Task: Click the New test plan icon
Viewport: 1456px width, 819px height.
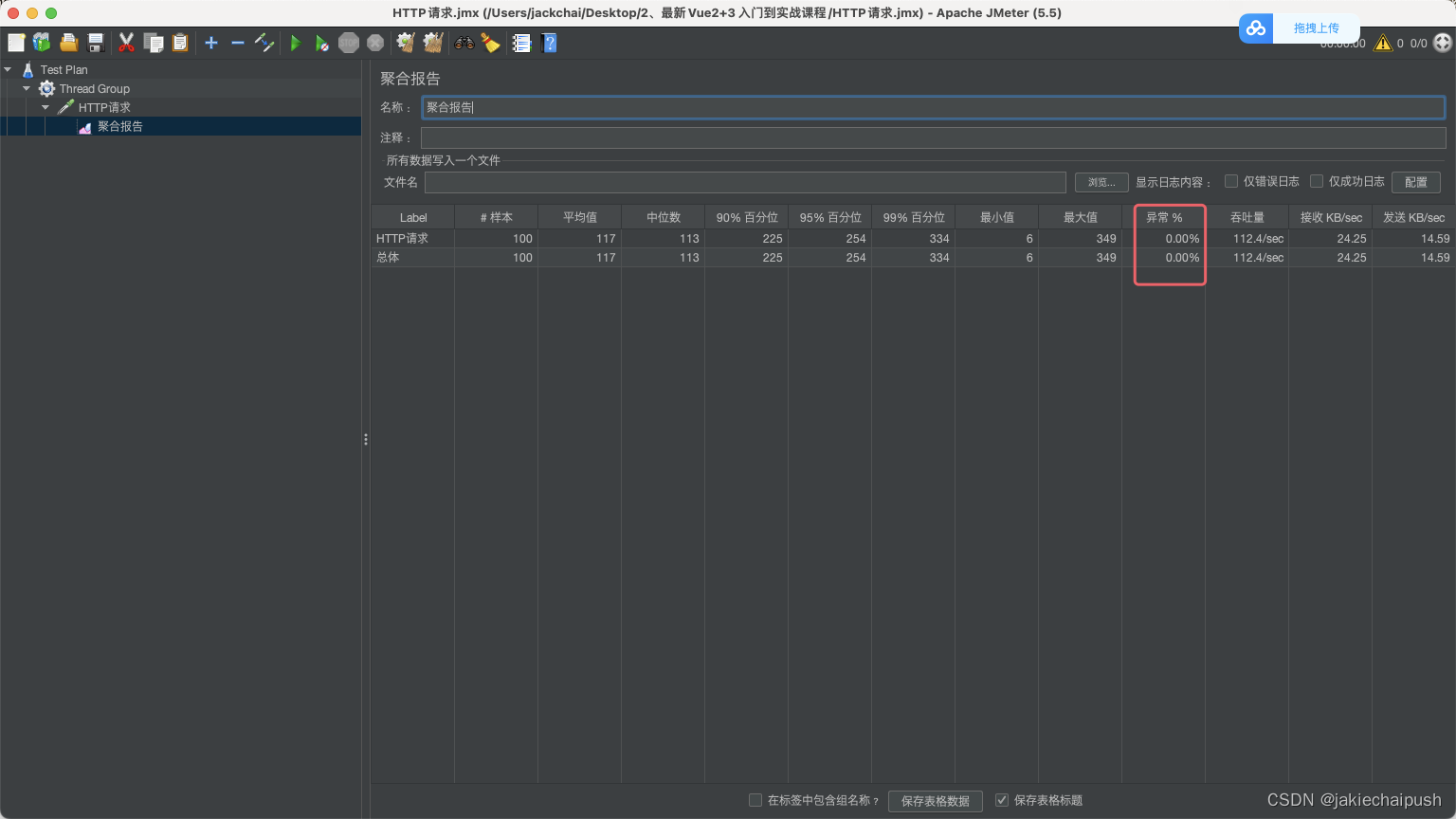Action: tap(16, 43)
